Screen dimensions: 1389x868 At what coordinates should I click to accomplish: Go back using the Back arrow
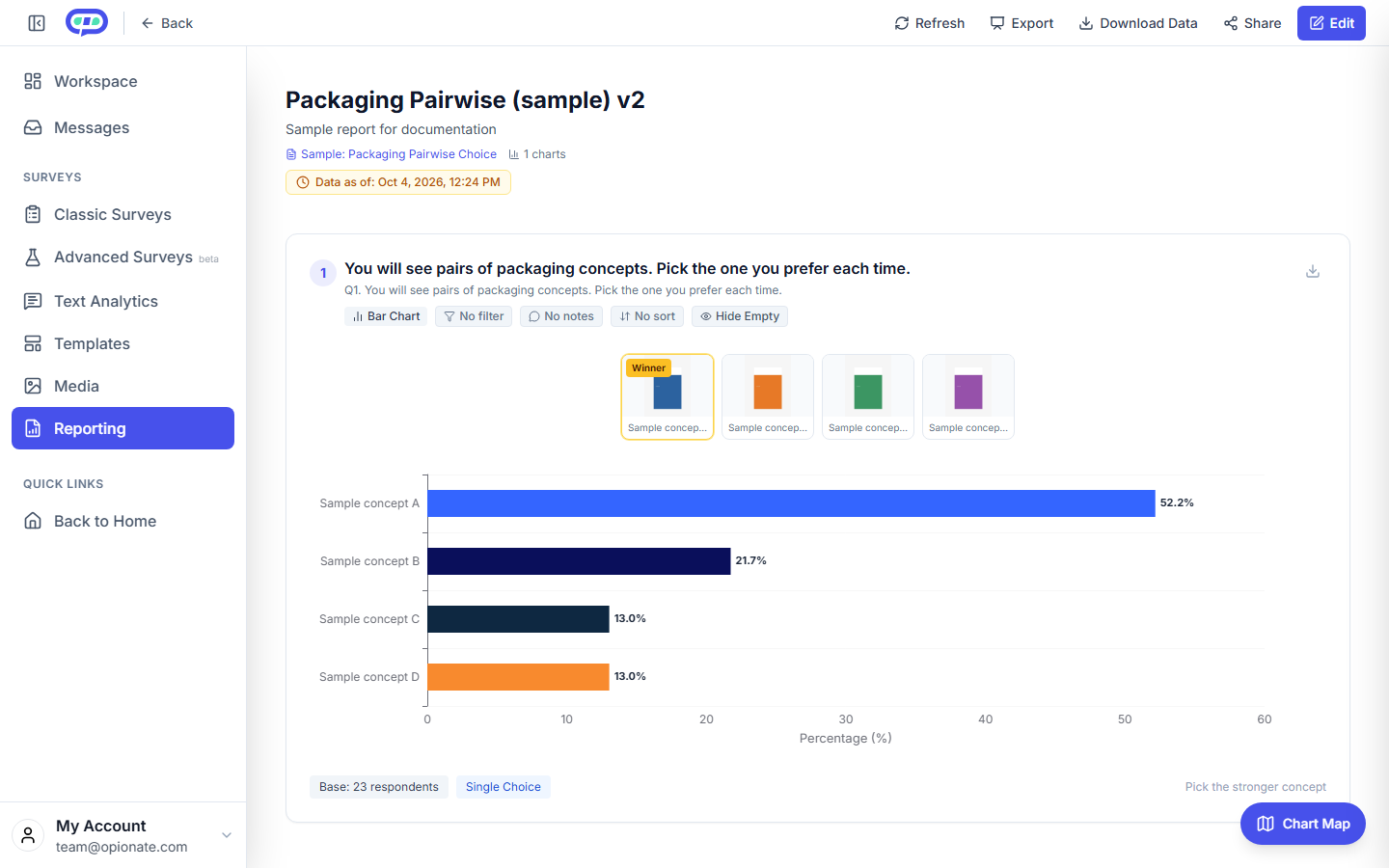[x=167, y=23]
